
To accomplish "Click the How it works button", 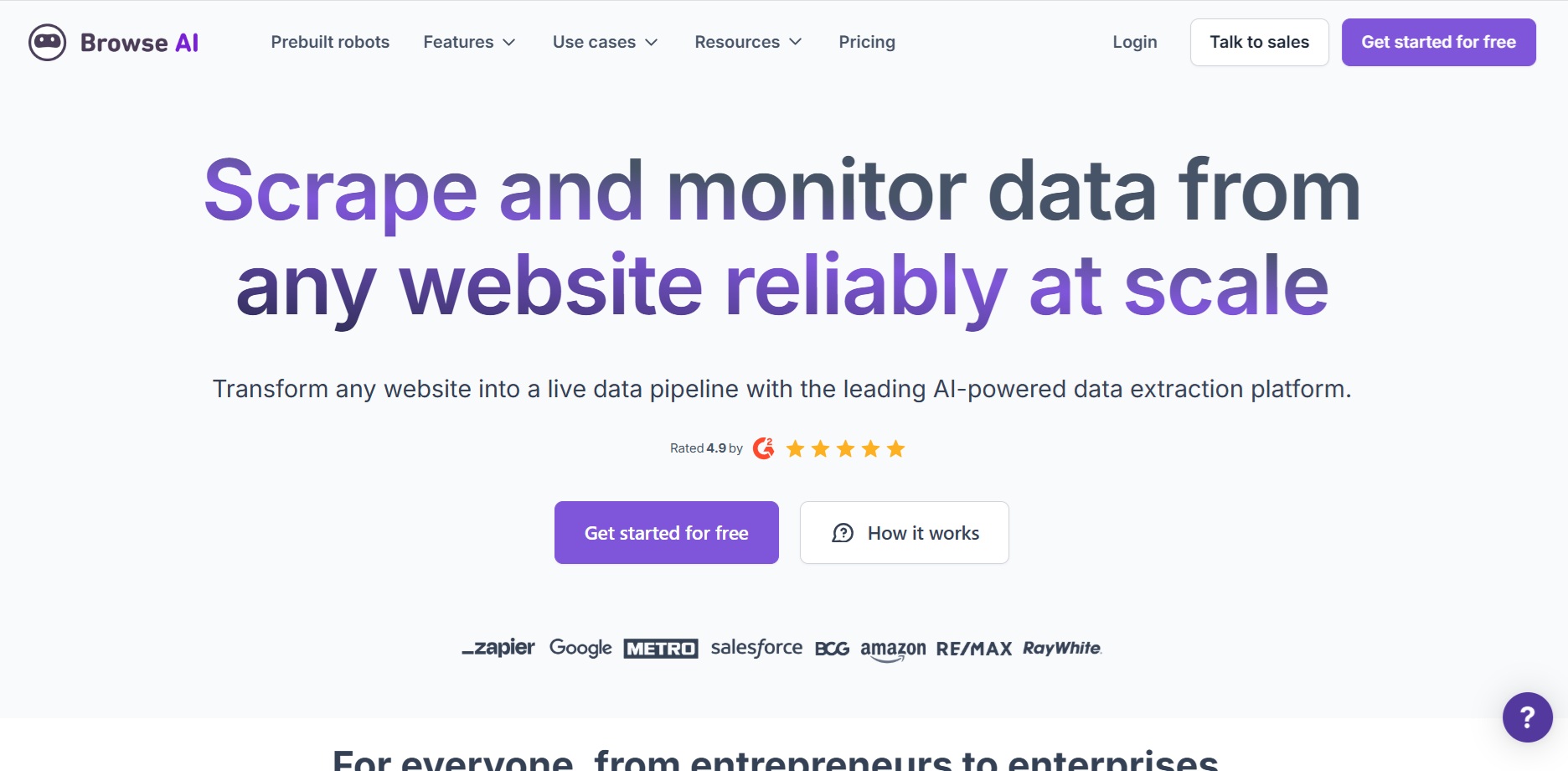I will (x=905, y=533).
